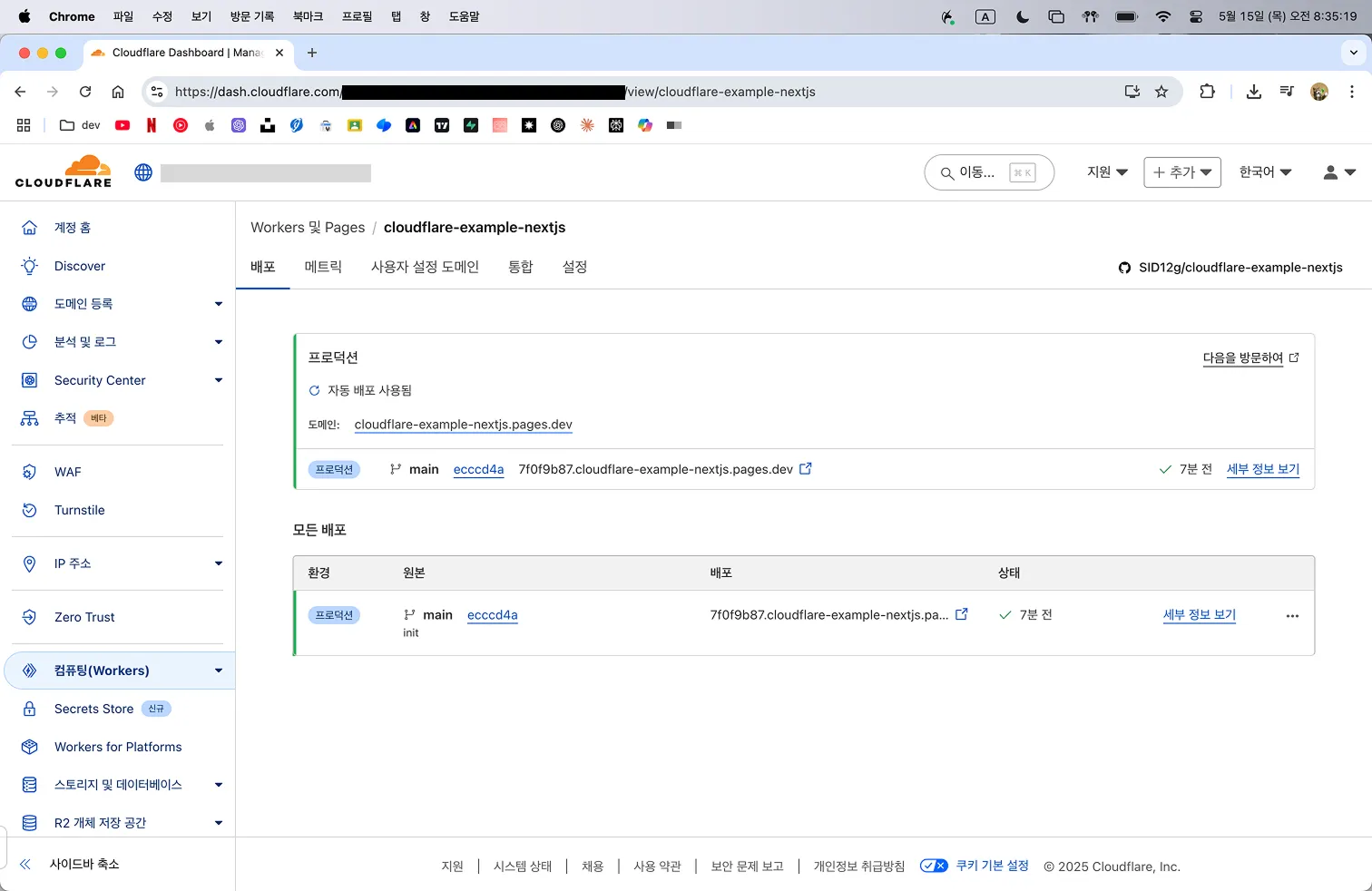Bookmark this page with the star icon
The height and width of the screenshot is (891, 1372).
(1161, 92)
